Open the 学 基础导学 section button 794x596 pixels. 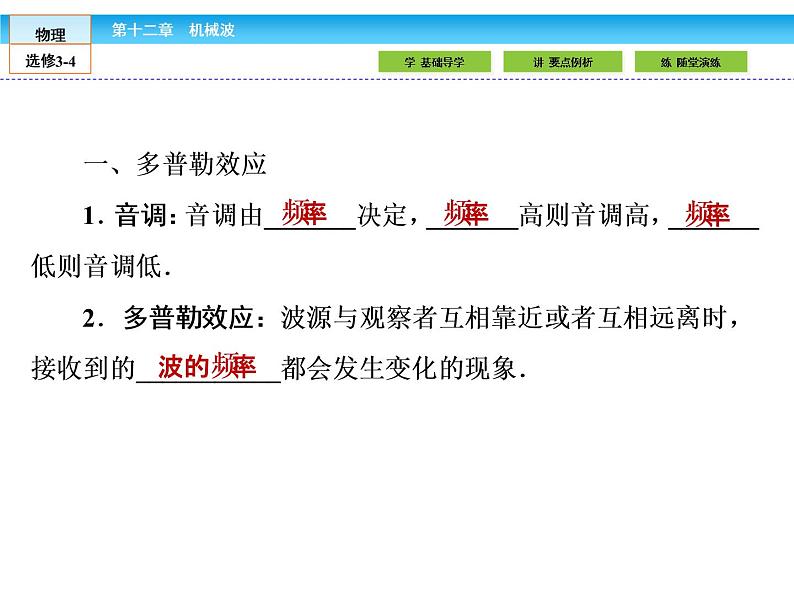click(x=434, y=62)
